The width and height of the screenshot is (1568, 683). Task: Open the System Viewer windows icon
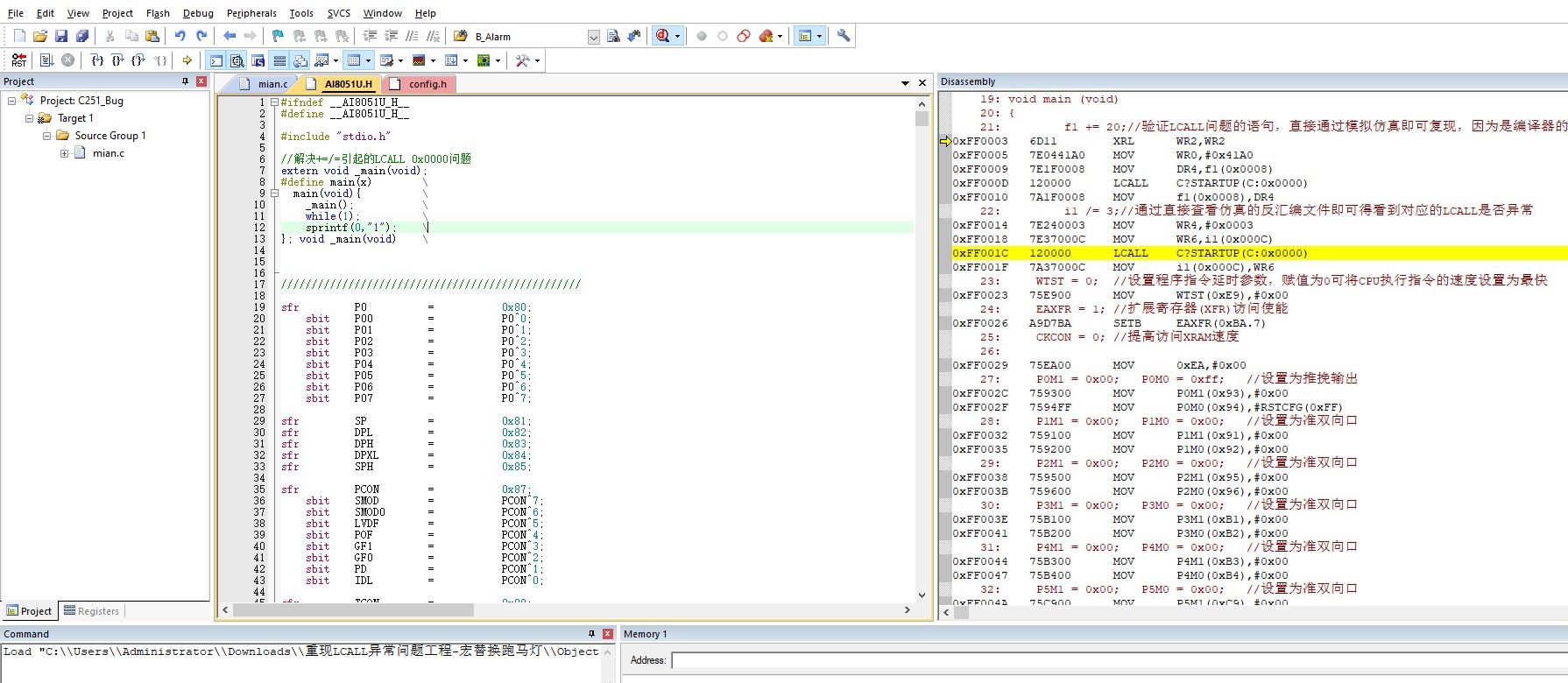coord(484,60)
